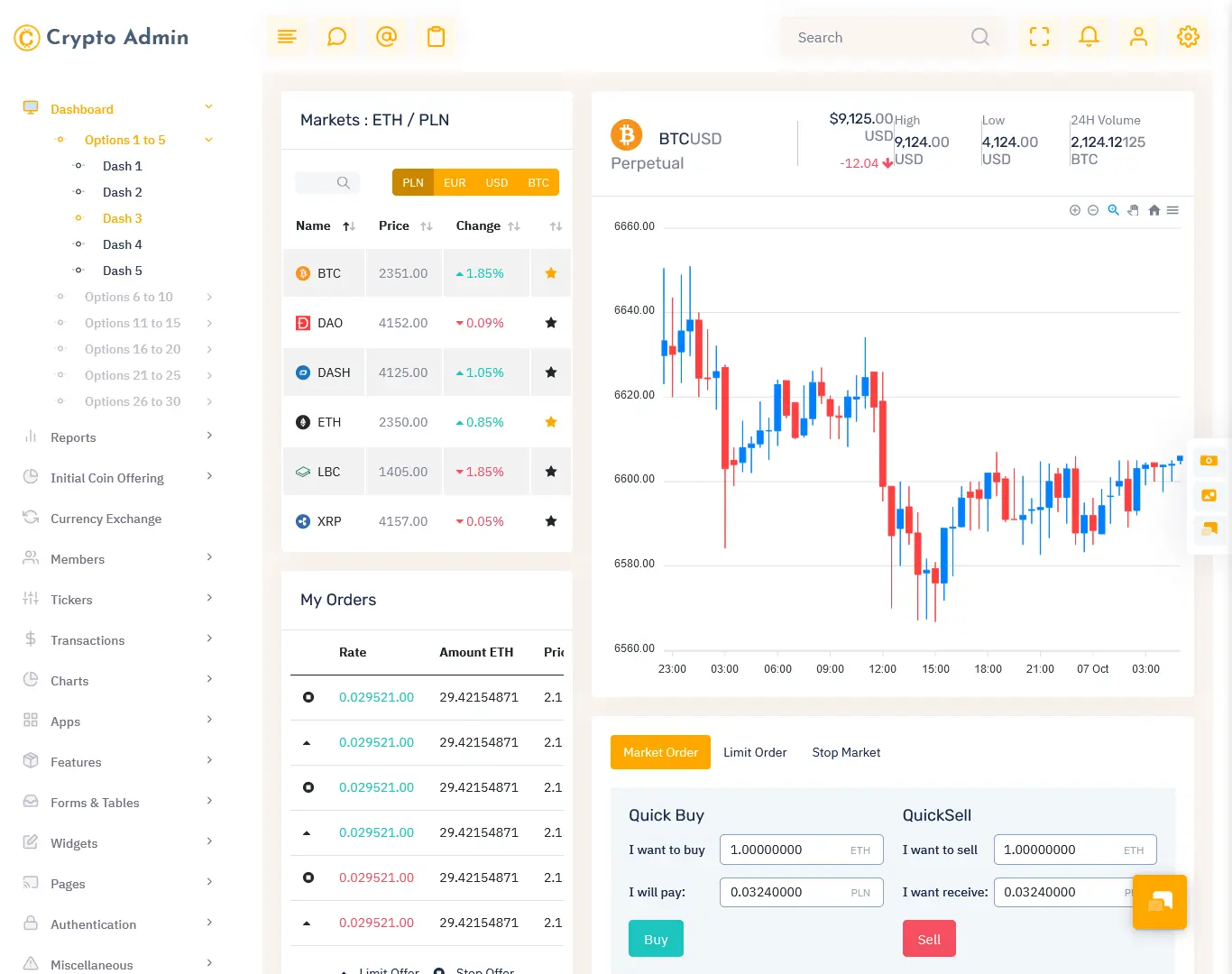Switch to Market Order tab

tap(660, 752)
